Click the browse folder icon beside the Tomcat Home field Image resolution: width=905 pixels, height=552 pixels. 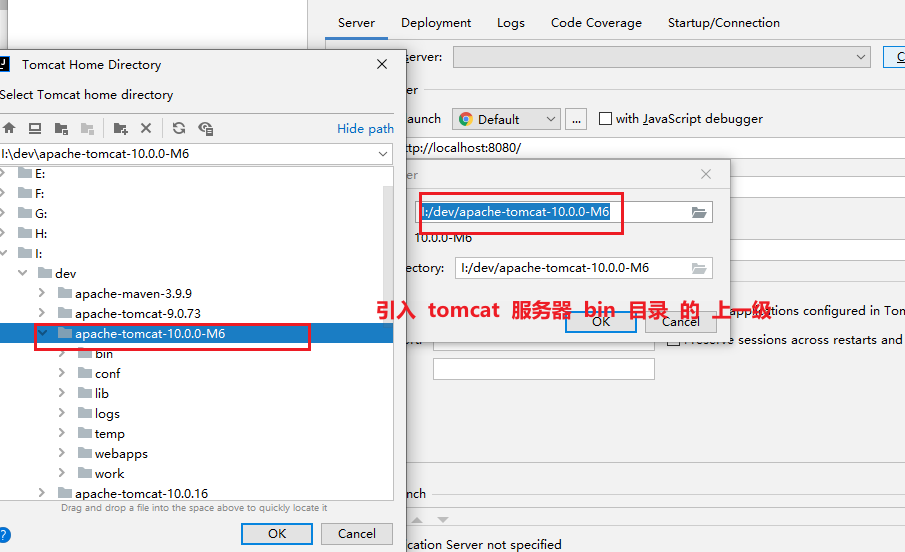pos(699,212)
